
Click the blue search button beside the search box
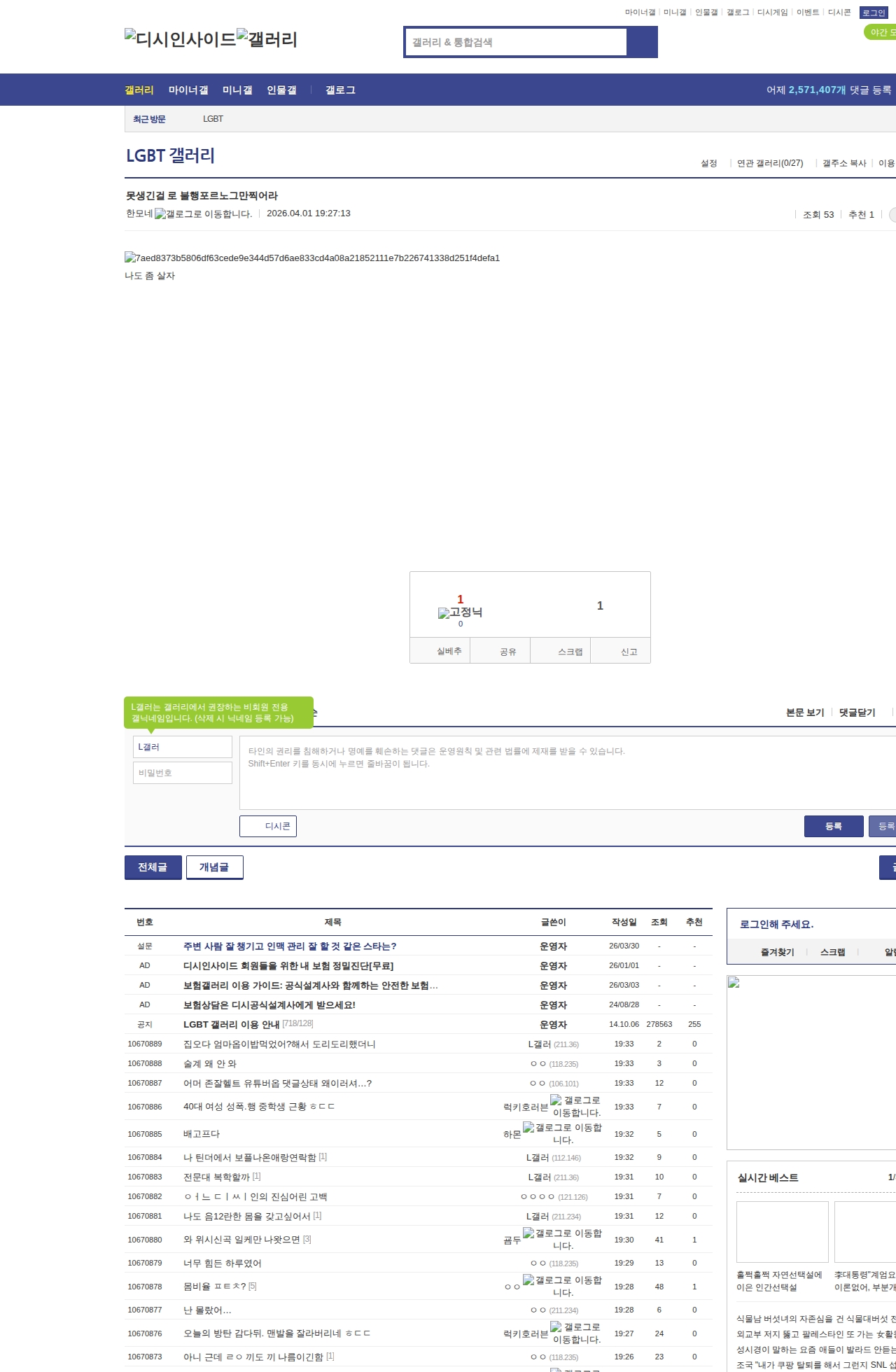[x=642, y=42]
